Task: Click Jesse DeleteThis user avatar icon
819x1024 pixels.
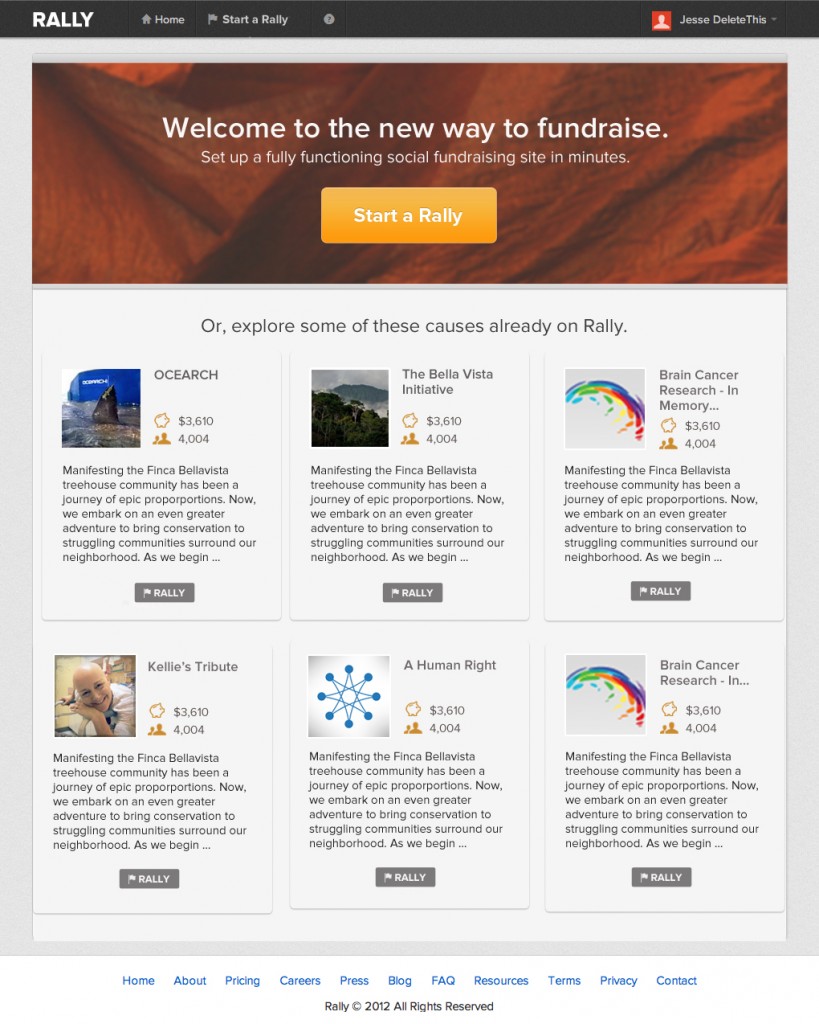Action: [661, 20]
